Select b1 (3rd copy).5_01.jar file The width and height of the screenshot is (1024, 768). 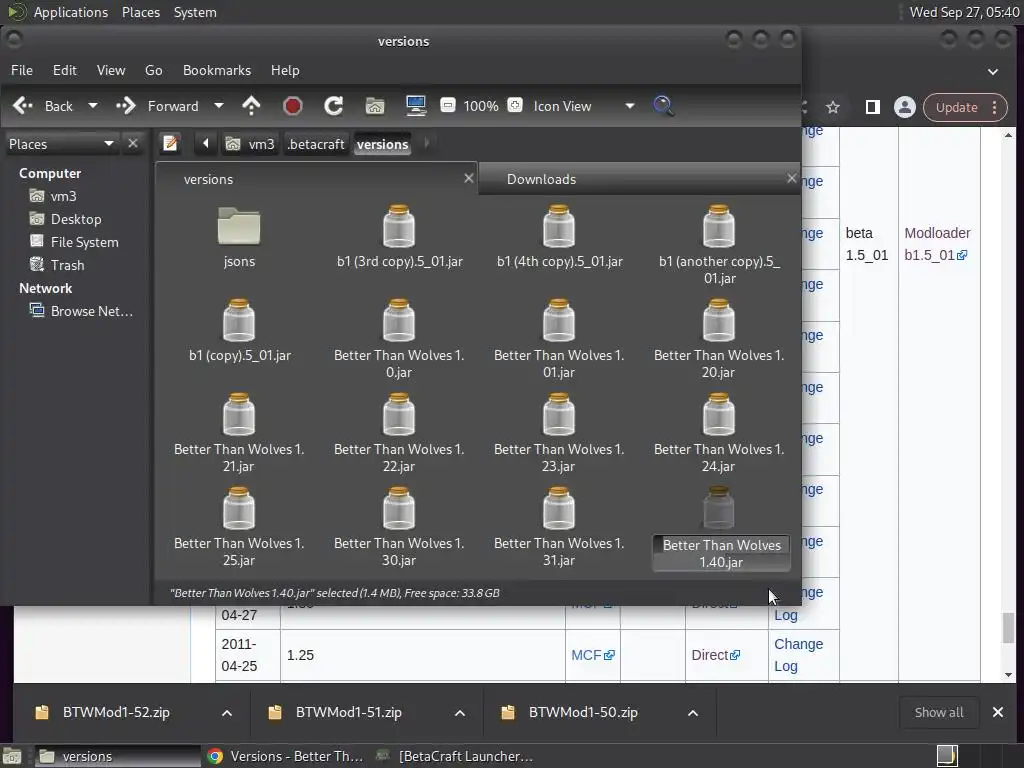tap(399, 227)
